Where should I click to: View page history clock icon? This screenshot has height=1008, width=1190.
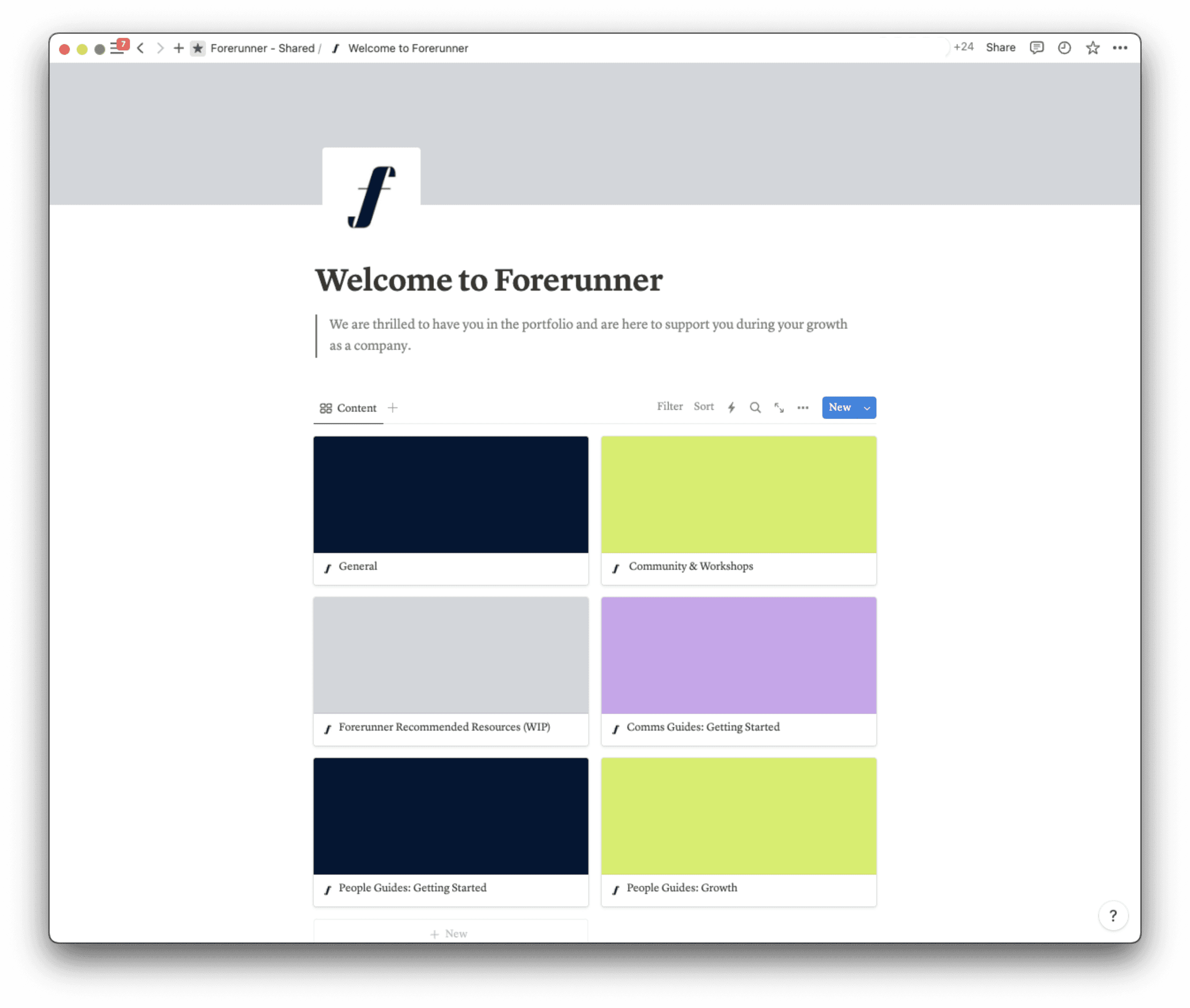pyautogui.click(x=1064, y=48)
